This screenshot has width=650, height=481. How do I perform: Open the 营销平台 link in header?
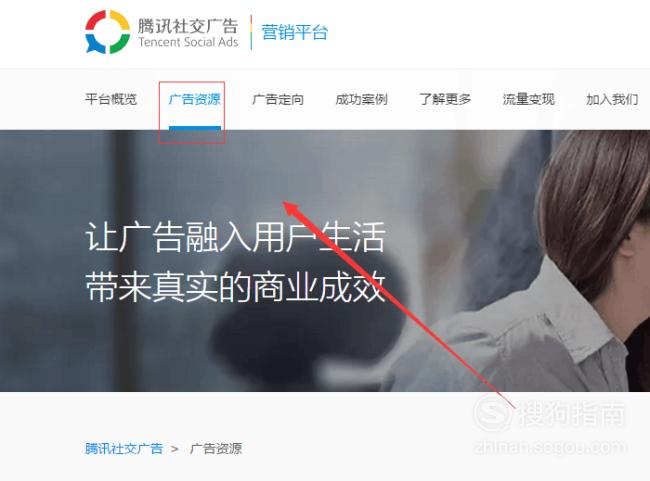294,32
